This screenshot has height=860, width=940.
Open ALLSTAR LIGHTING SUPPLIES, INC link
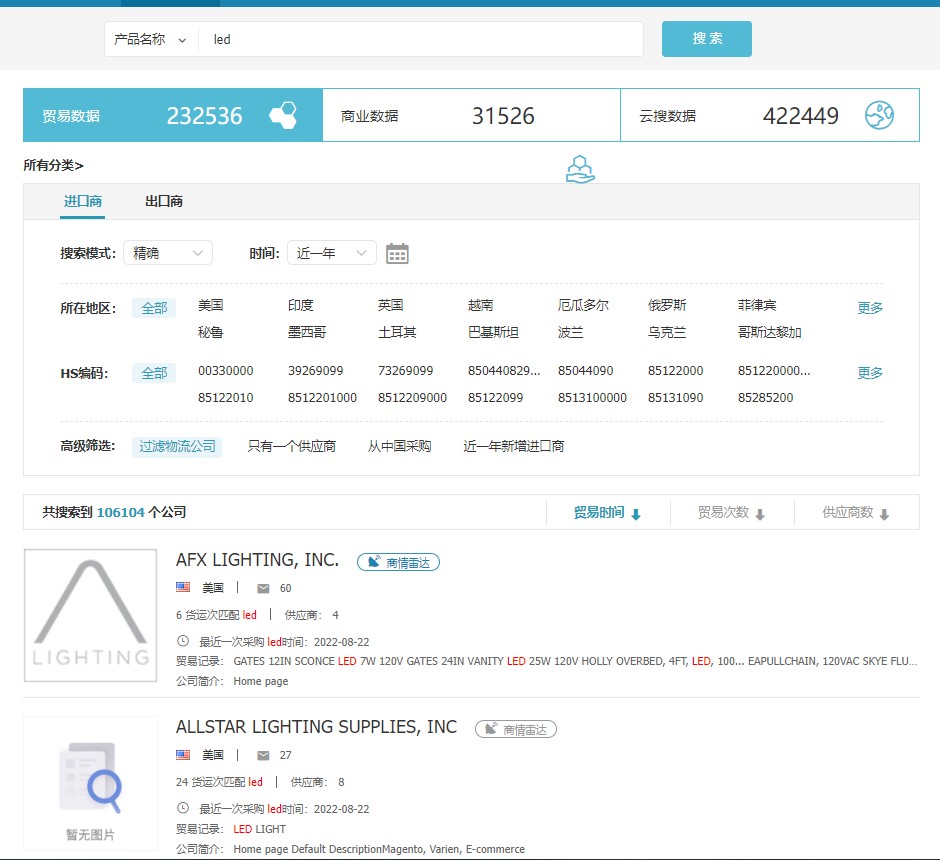317,727
